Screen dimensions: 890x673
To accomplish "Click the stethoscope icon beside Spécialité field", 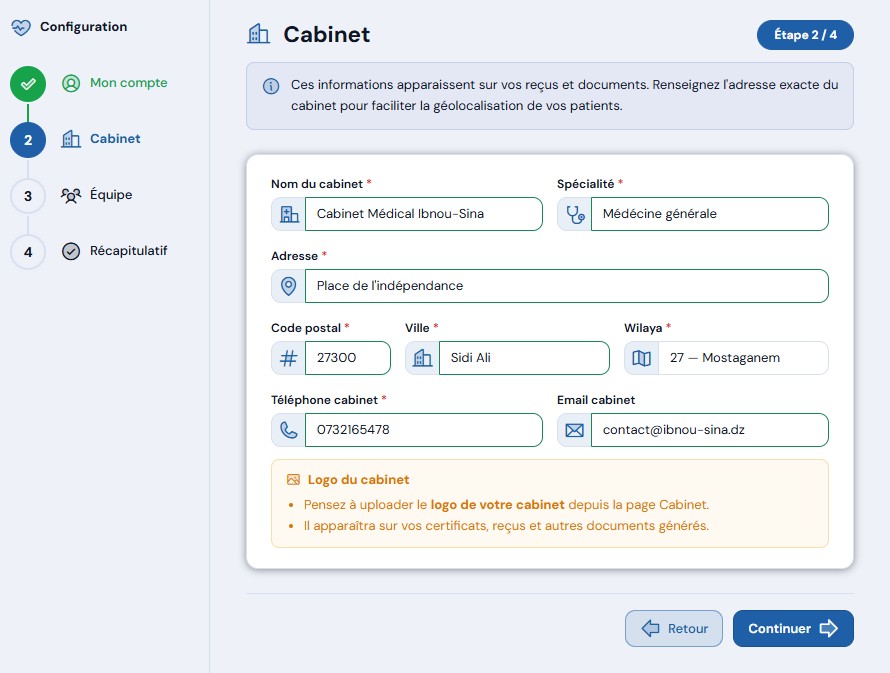I will coord(575,214).
